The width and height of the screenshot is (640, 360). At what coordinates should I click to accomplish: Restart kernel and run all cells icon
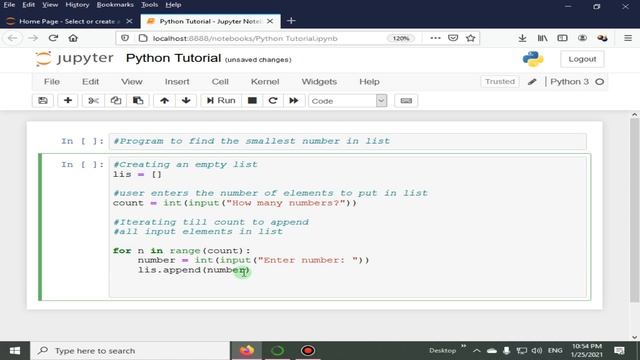[294, 101]
